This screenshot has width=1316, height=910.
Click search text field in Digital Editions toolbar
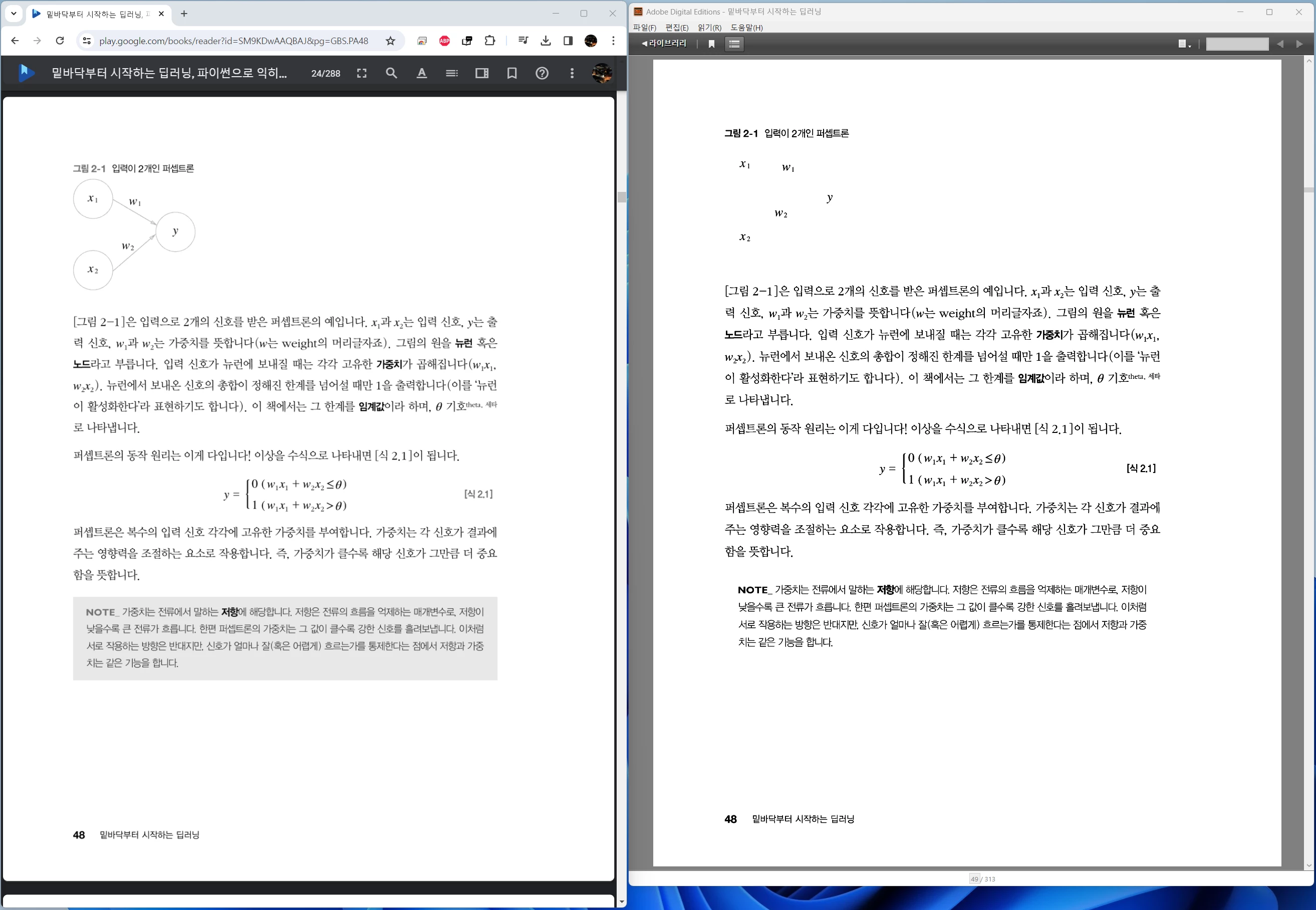pos(1237,44)
